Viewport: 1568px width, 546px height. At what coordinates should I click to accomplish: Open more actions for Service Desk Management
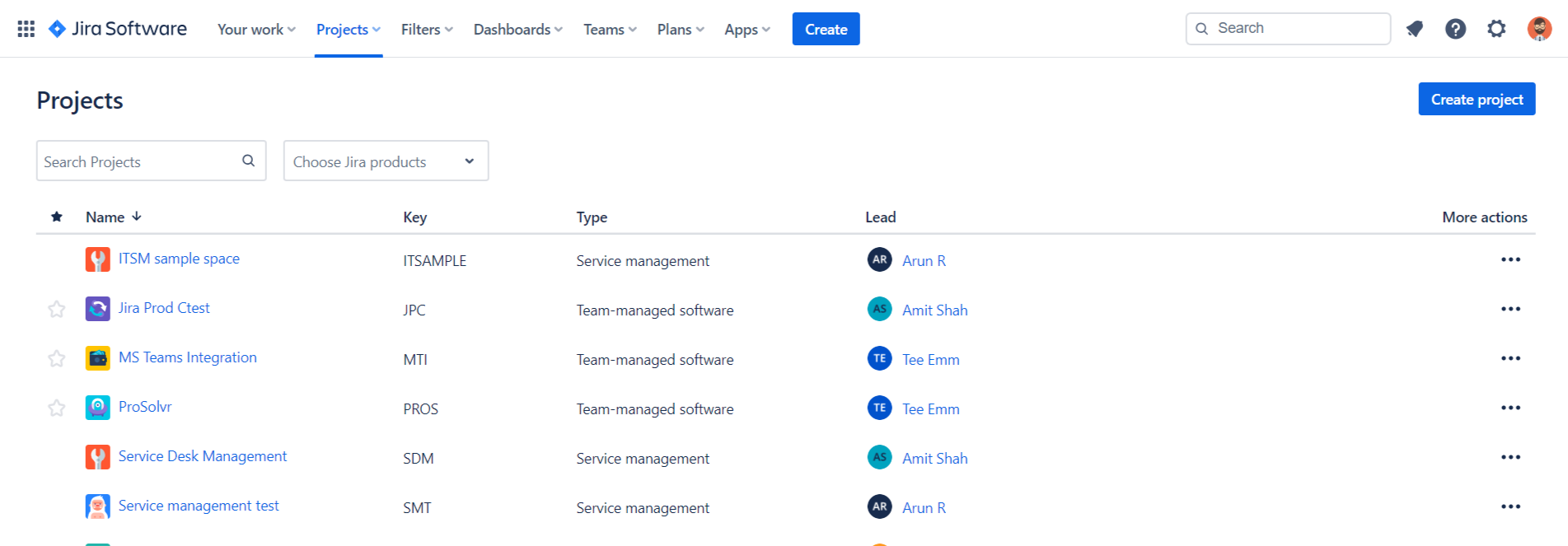tap(1510, 457)
